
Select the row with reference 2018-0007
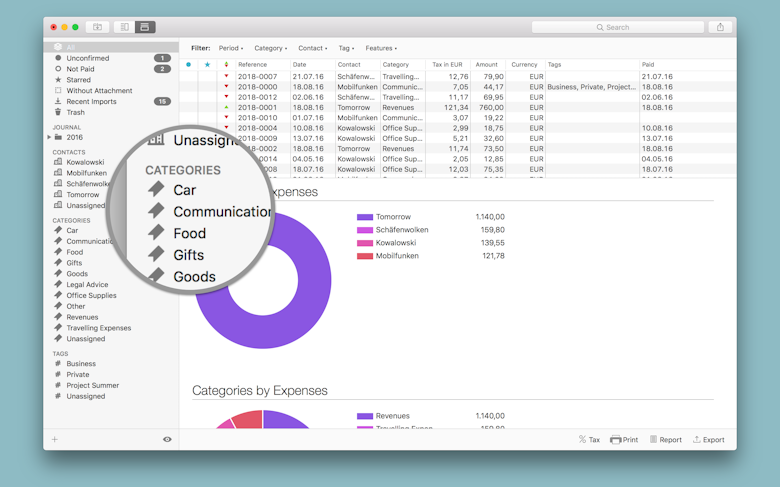click(458, 77)
